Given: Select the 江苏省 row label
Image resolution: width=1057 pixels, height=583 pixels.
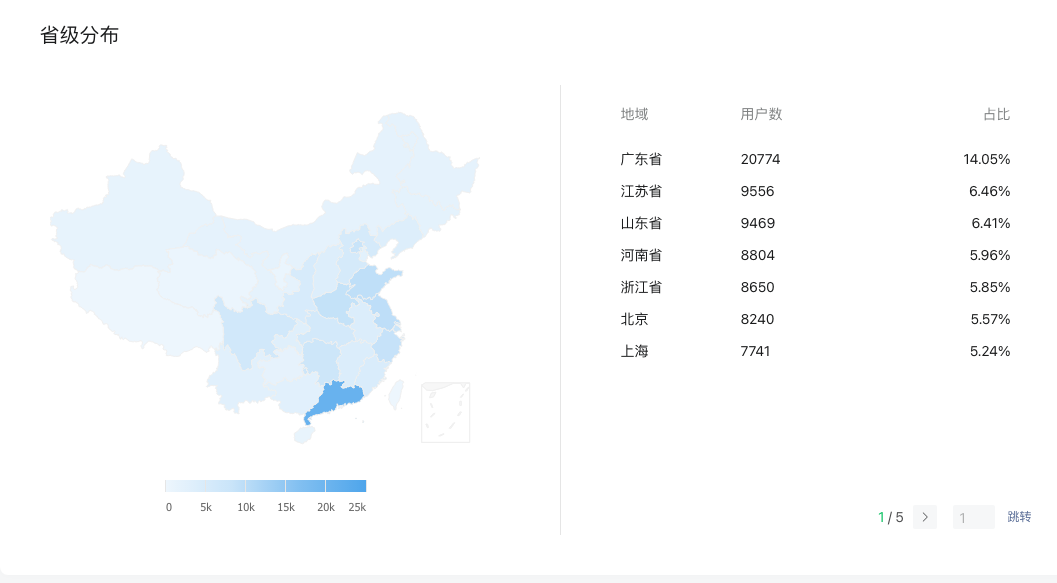Looking at the screenshot, I should [641, 191].
